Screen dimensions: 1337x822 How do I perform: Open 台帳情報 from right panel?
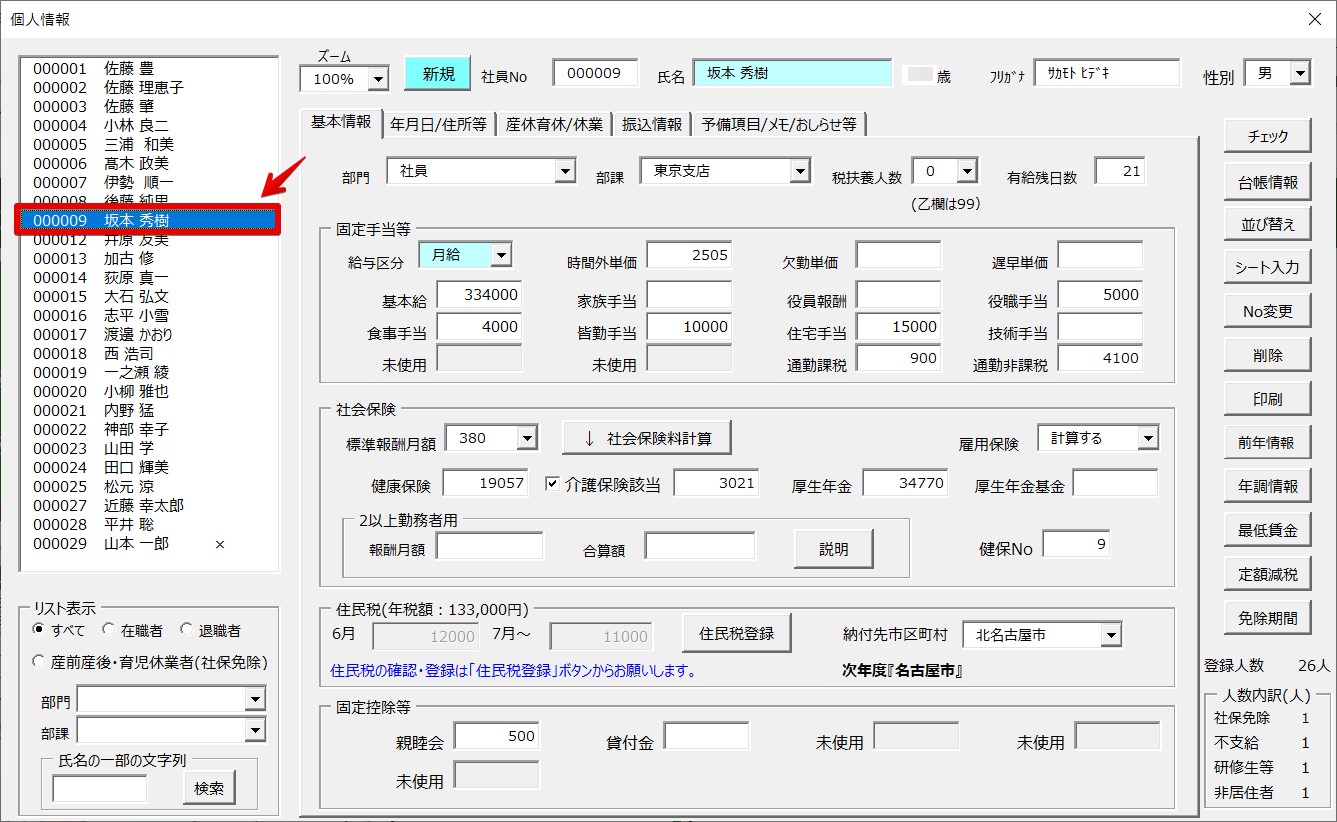tap(1267, 182)
